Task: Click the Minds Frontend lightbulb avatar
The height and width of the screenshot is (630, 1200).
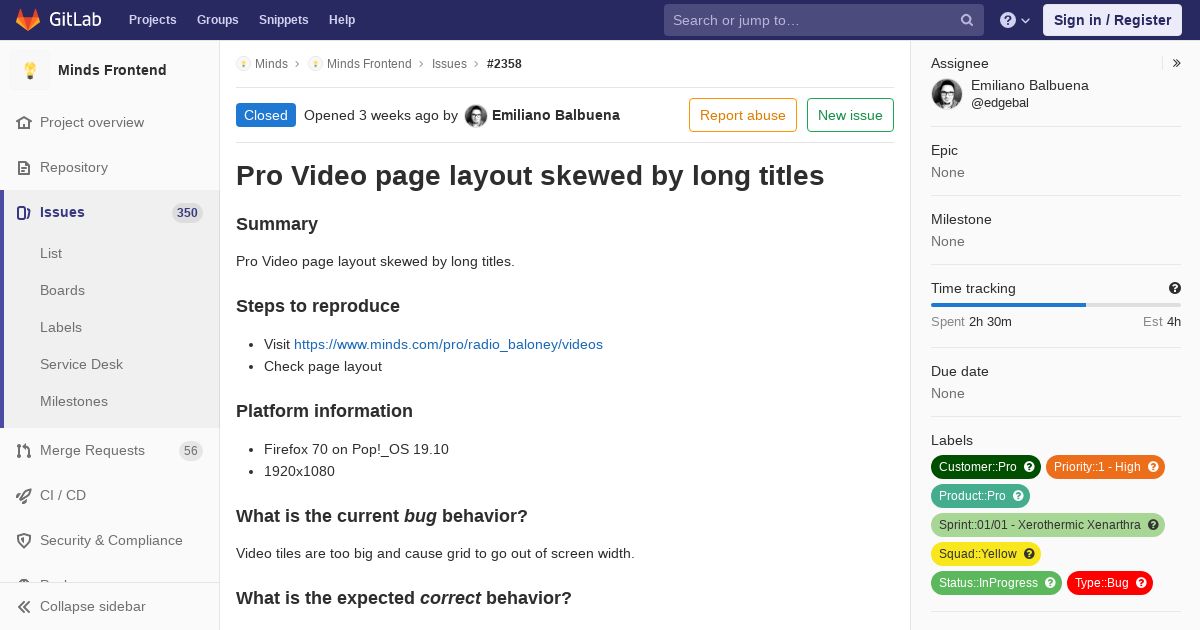Action: pyautogui.click(x=30, y=70)
